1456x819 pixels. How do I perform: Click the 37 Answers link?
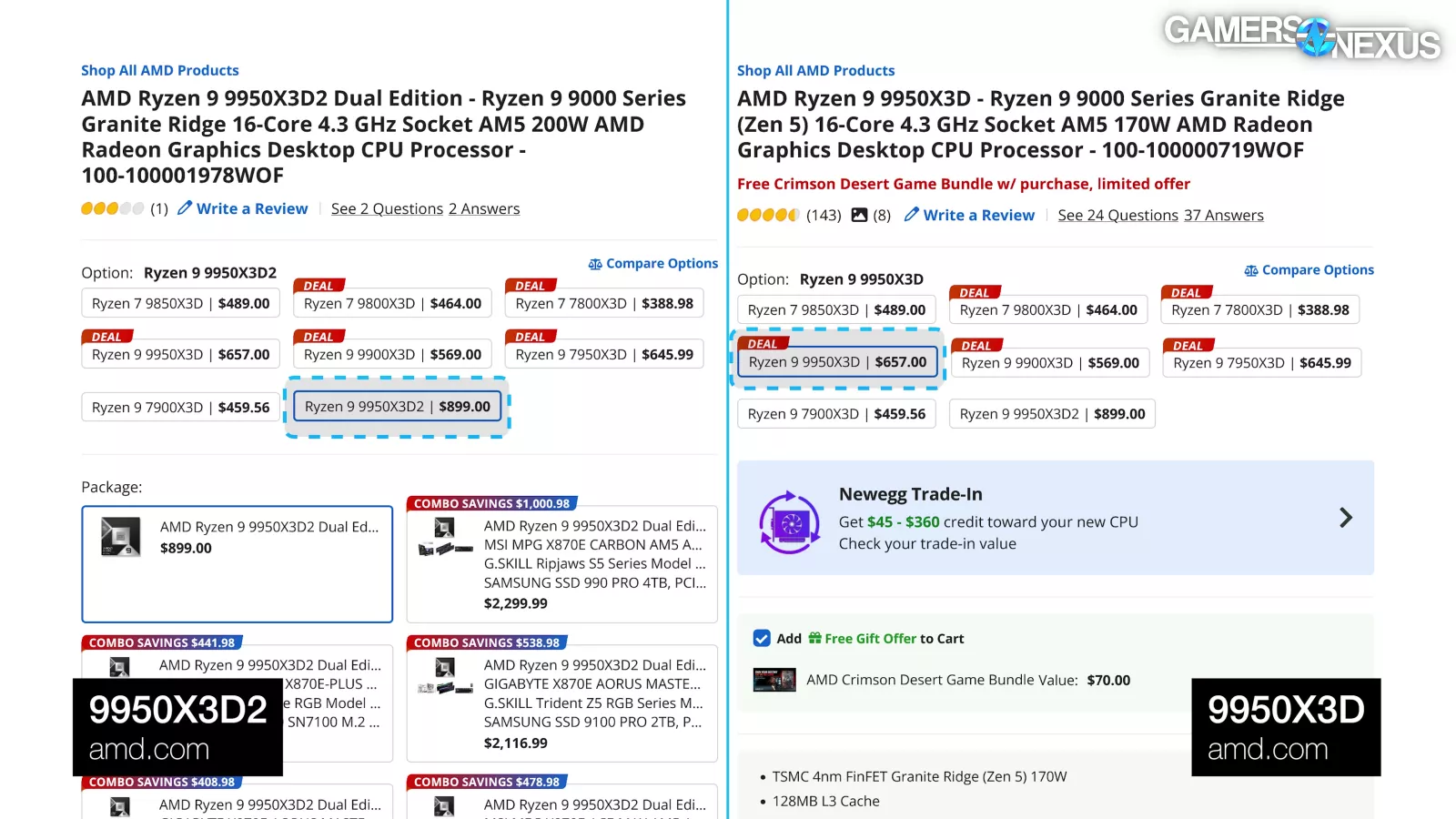coord(1223,216)
